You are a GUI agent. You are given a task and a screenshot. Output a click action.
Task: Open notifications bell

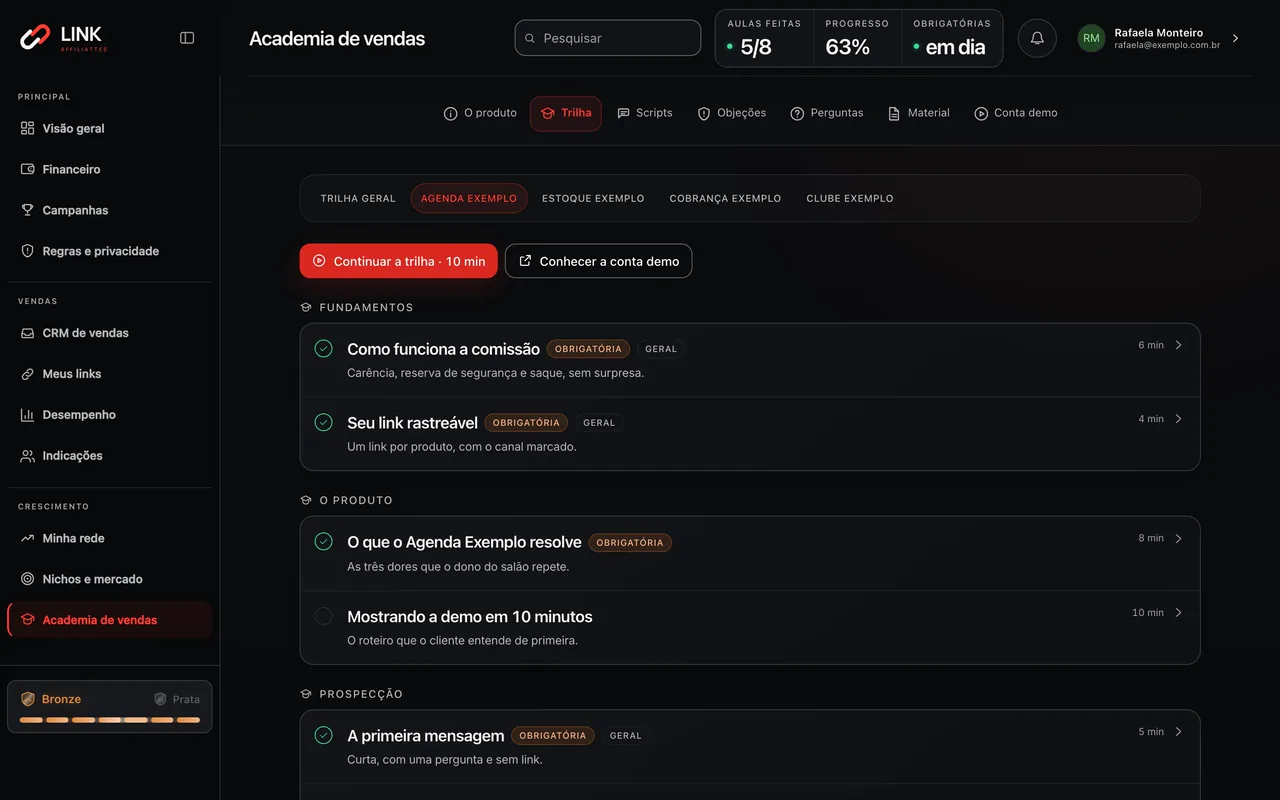click(x=1037, y=38)
